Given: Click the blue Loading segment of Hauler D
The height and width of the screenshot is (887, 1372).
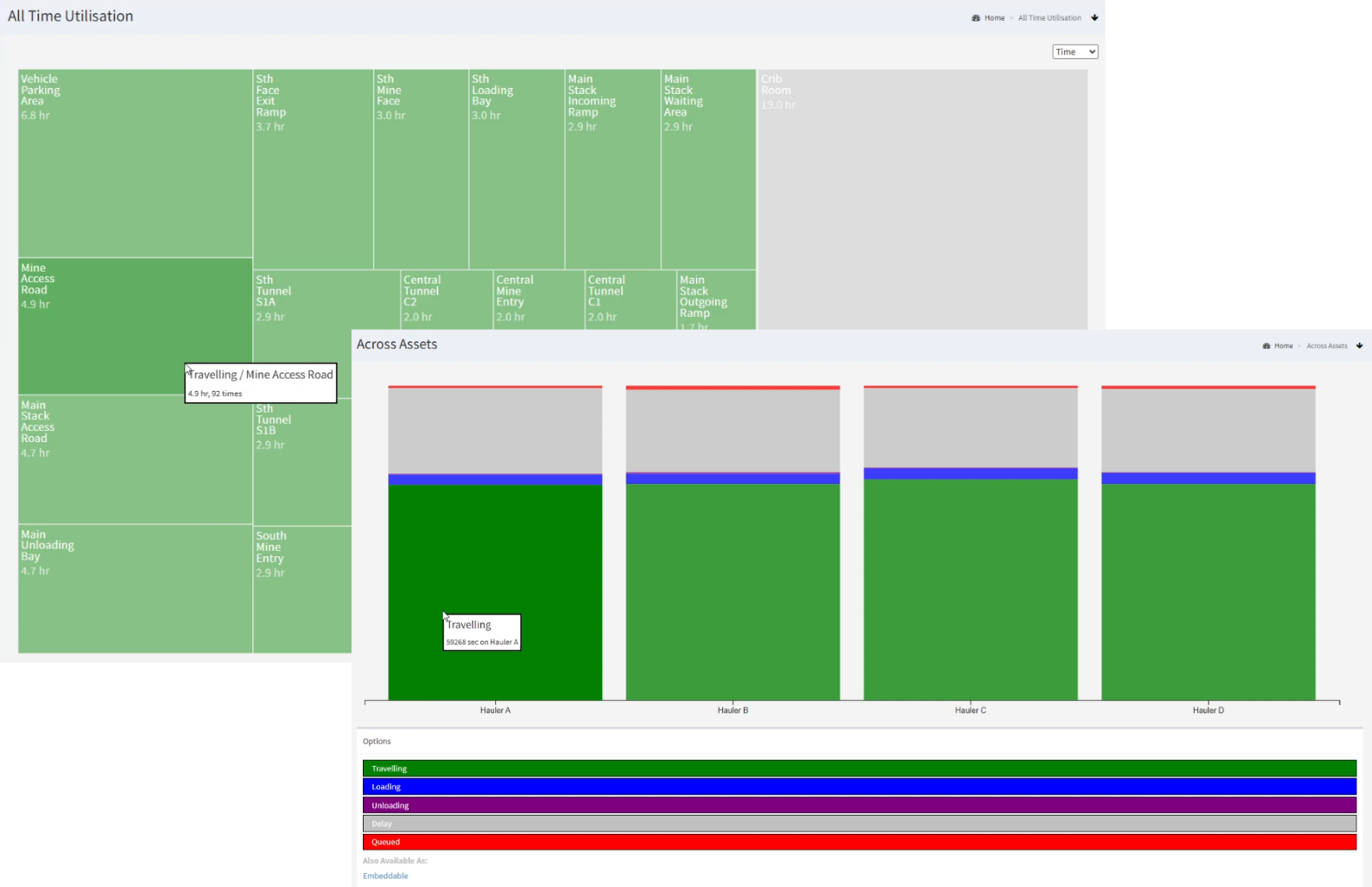Looking at the screenshot, I should [1208, 479].
